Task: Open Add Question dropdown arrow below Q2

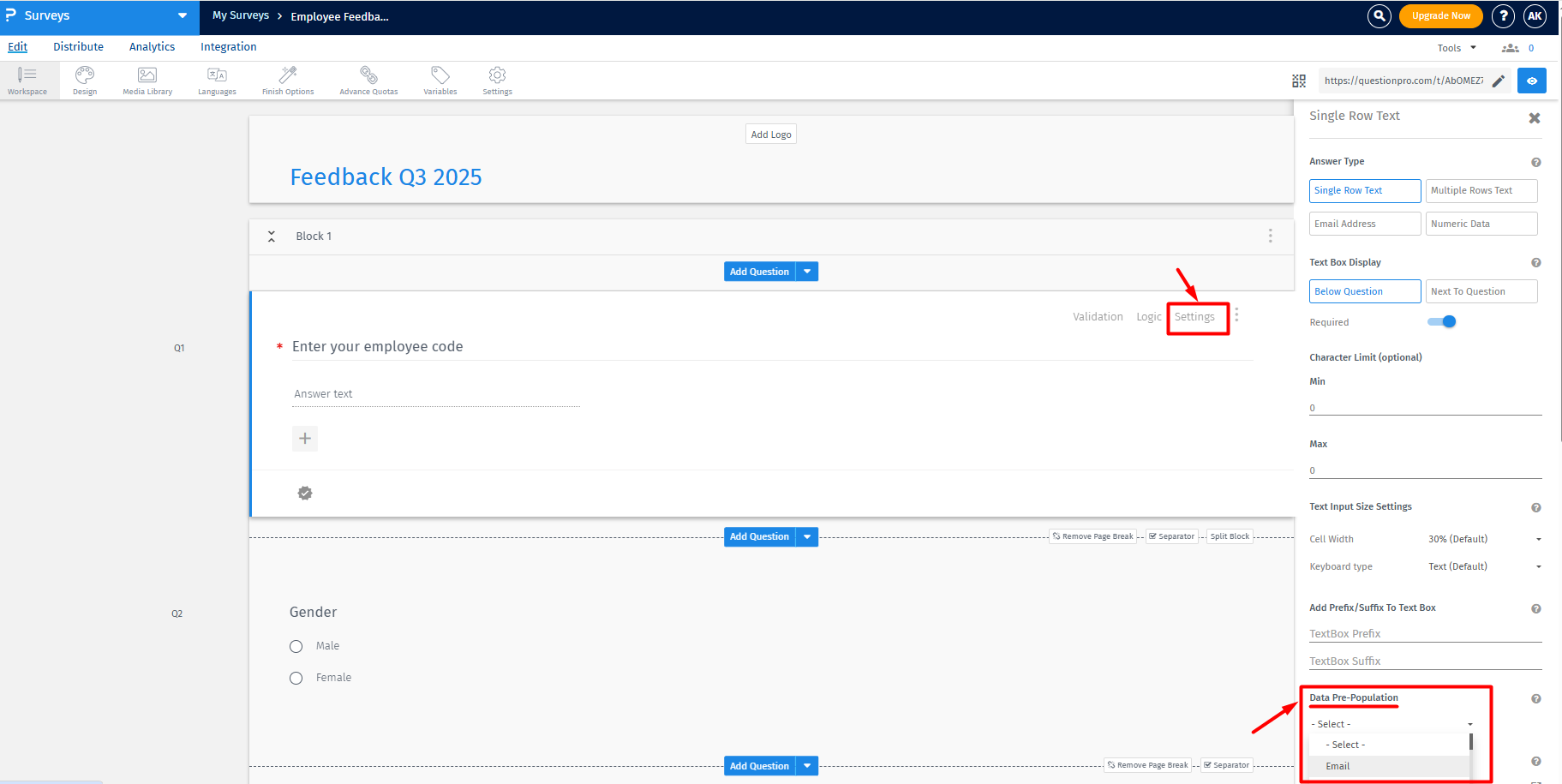Action: point(807,766)
